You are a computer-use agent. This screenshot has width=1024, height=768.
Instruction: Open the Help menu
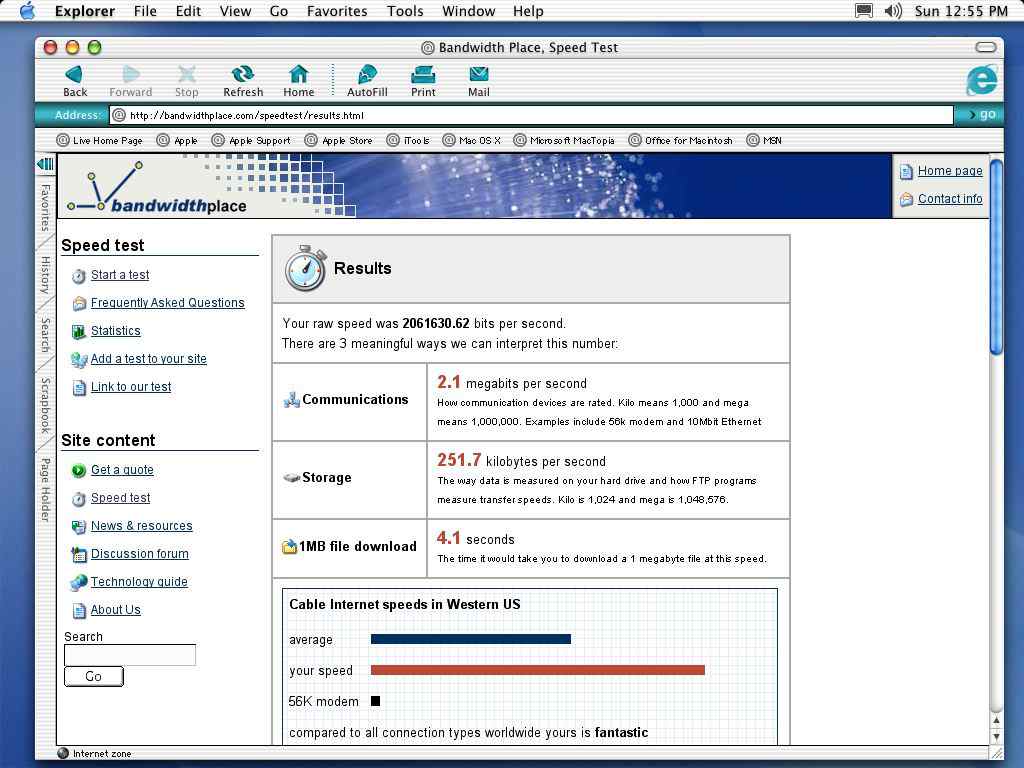coord(528,11)
